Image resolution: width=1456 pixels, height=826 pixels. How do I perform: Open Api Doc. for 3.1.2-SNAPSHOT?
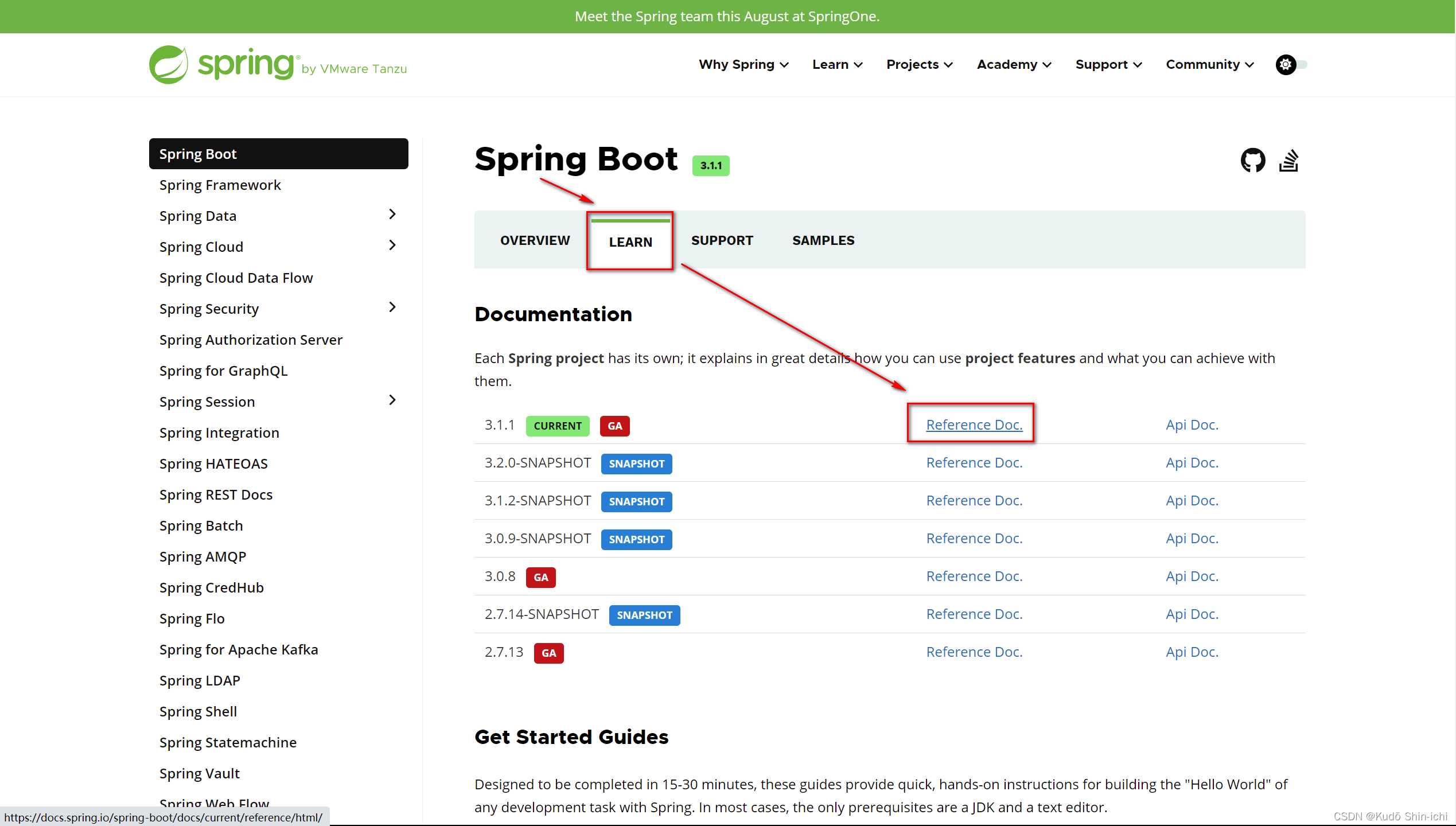[1192, 500]
